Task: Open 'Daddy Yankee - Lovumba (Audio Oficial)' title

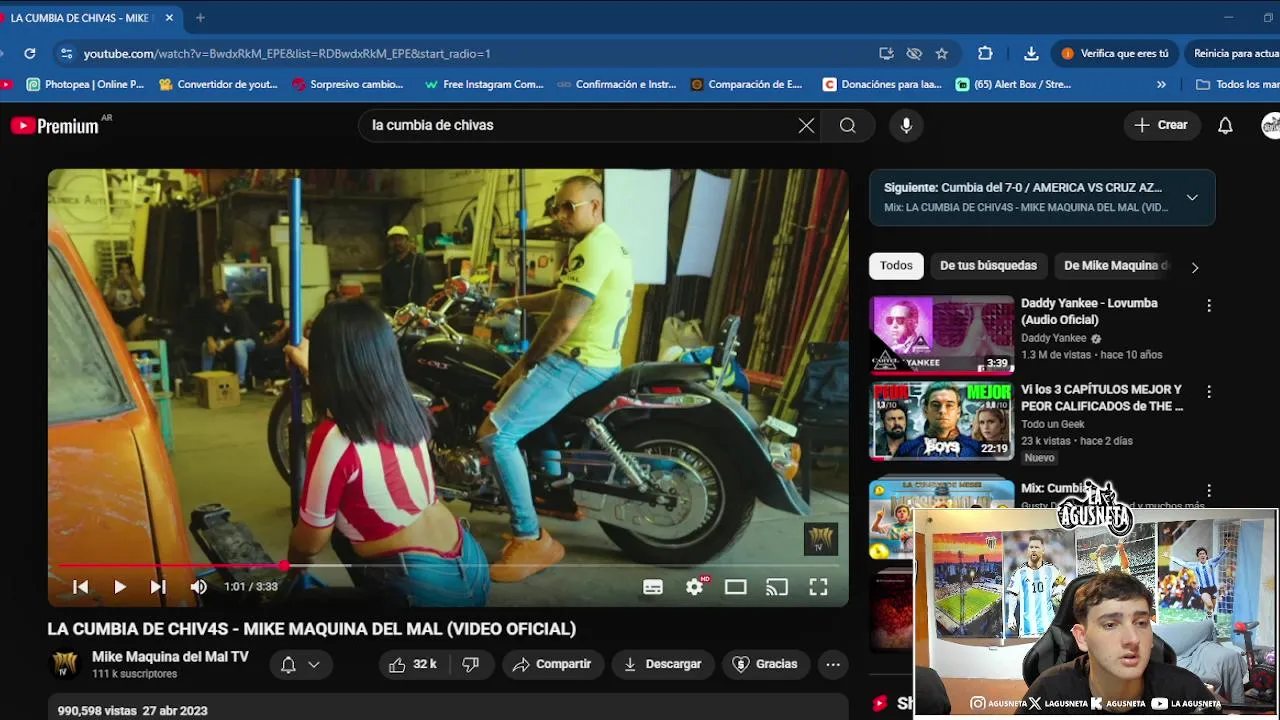Action: click(1089, 311)
